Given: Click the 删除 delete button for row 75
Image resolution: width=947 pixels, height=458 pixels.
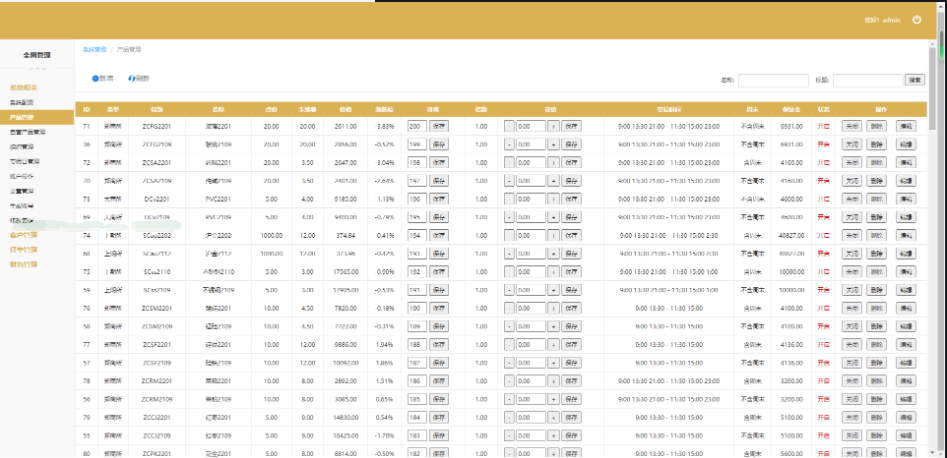Looking at the screenshot, I should click(876, 272).
